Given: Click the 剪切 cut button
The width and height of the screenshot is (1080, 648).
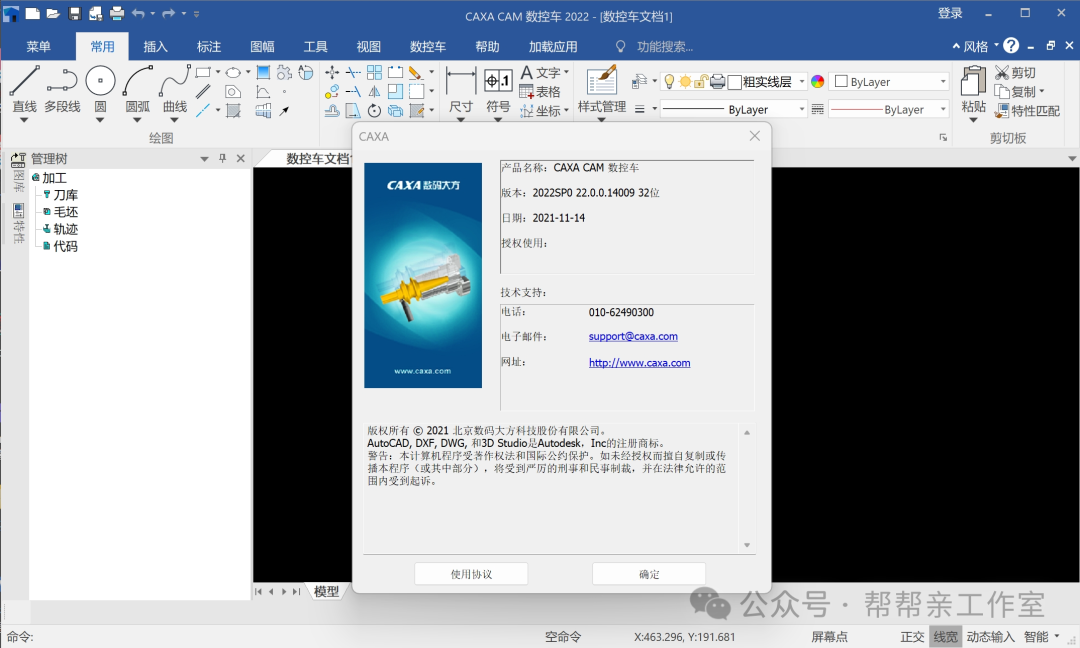Looking at the screenshot, I should tap(1015, 72).
